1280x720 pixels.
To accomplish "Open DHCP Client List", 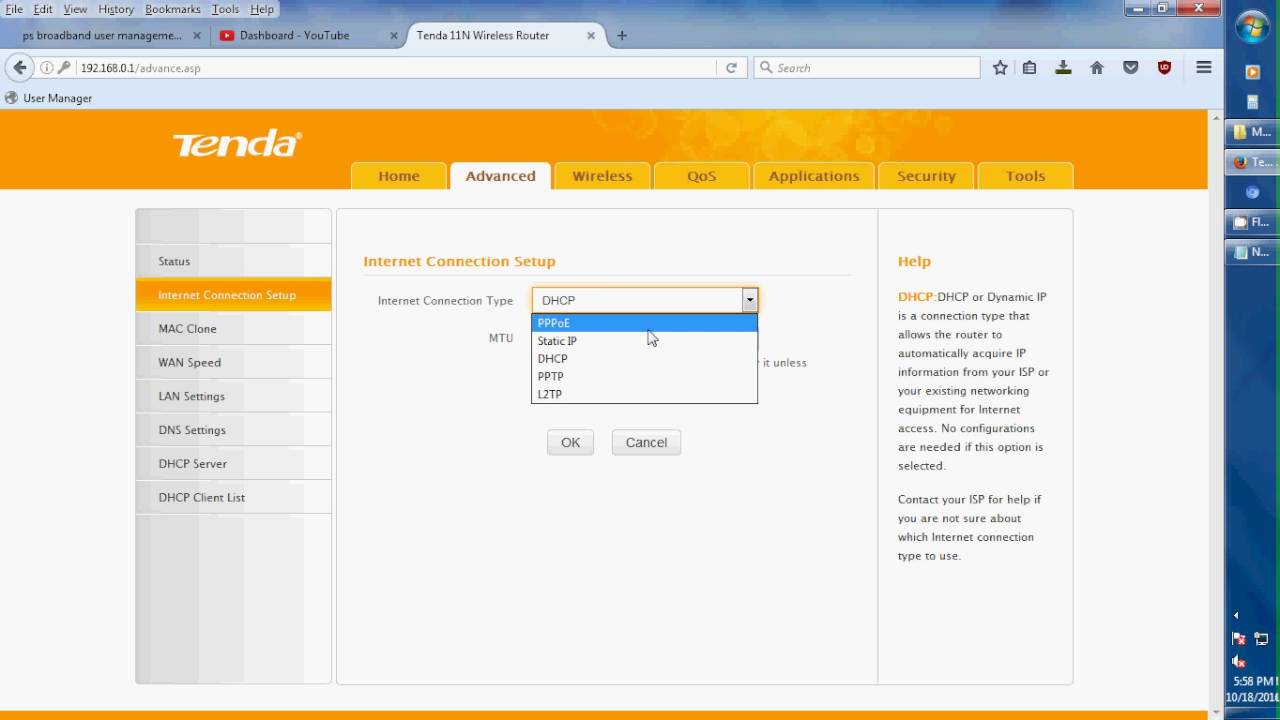I will coord(233,497).
